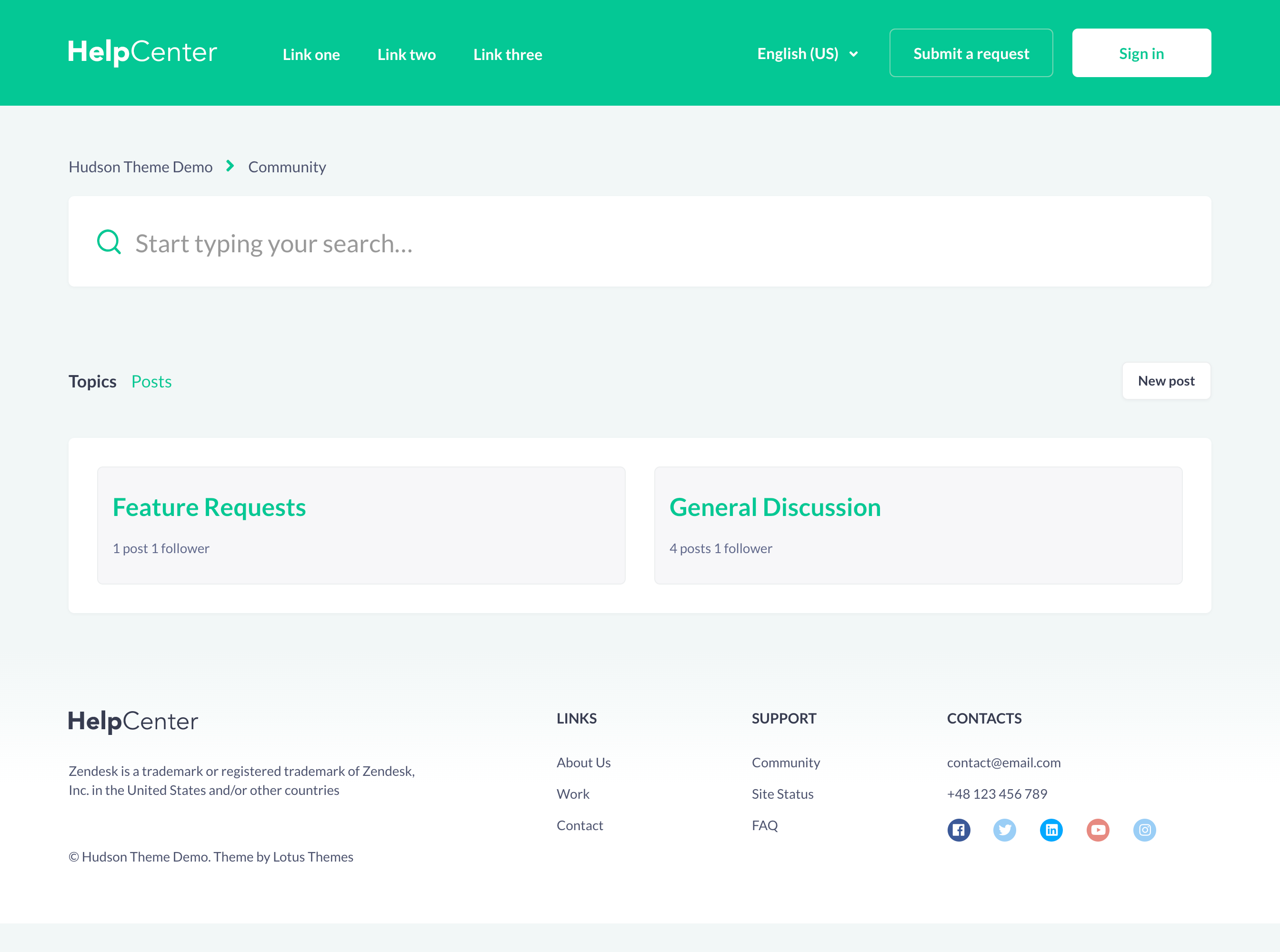Go to Hudson Theme Demo breadcrumb
This screenshot has width=1280, height=952.
[140, 167]
